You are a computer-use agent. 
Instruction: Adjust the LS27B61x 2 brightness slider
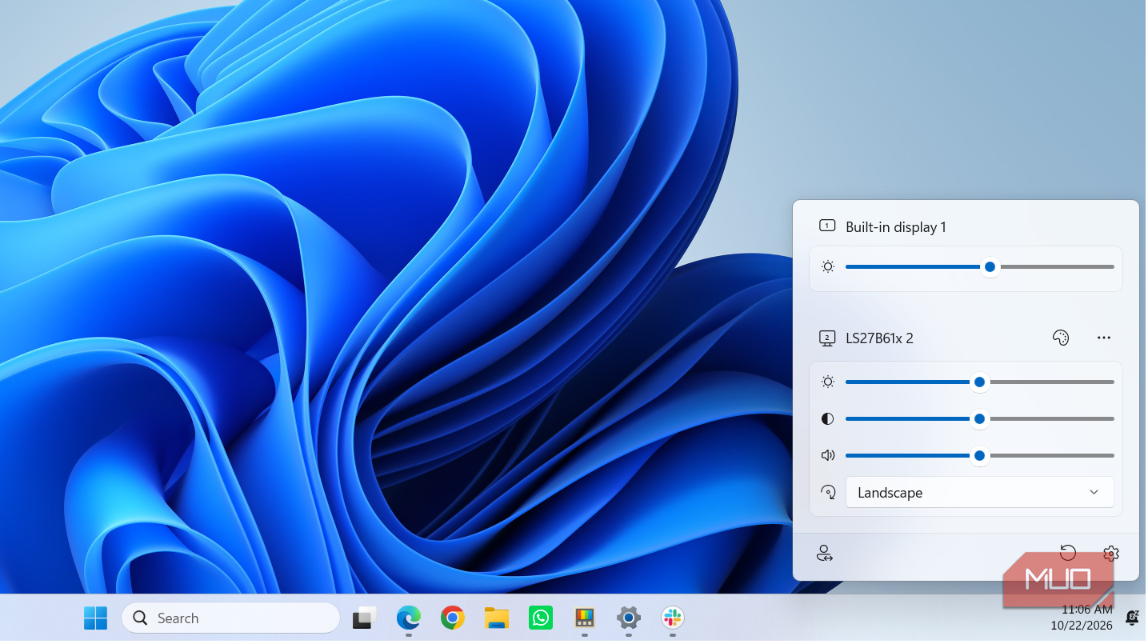pyautogui.click(x=979, y=382)
